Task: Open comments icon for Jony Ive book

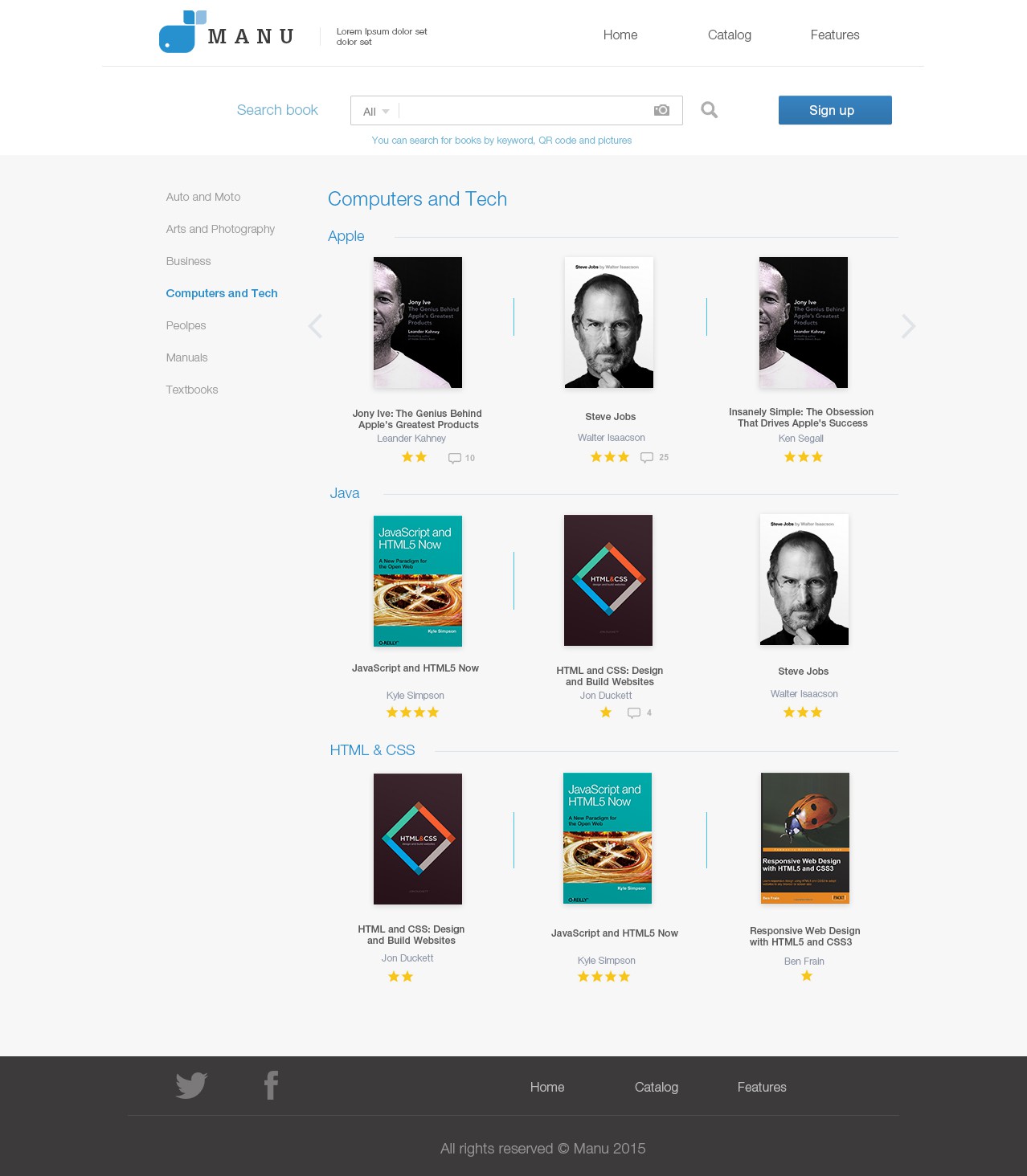Action: 455,458
